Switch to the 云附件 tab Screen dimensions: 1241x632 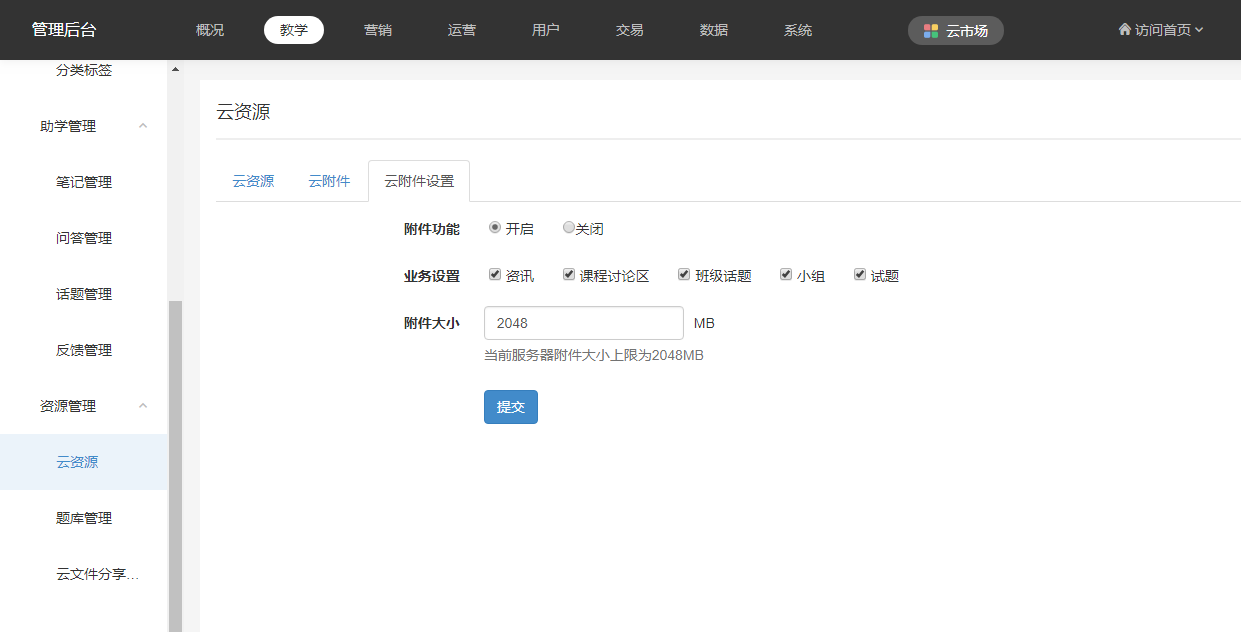tap(329, 181)
